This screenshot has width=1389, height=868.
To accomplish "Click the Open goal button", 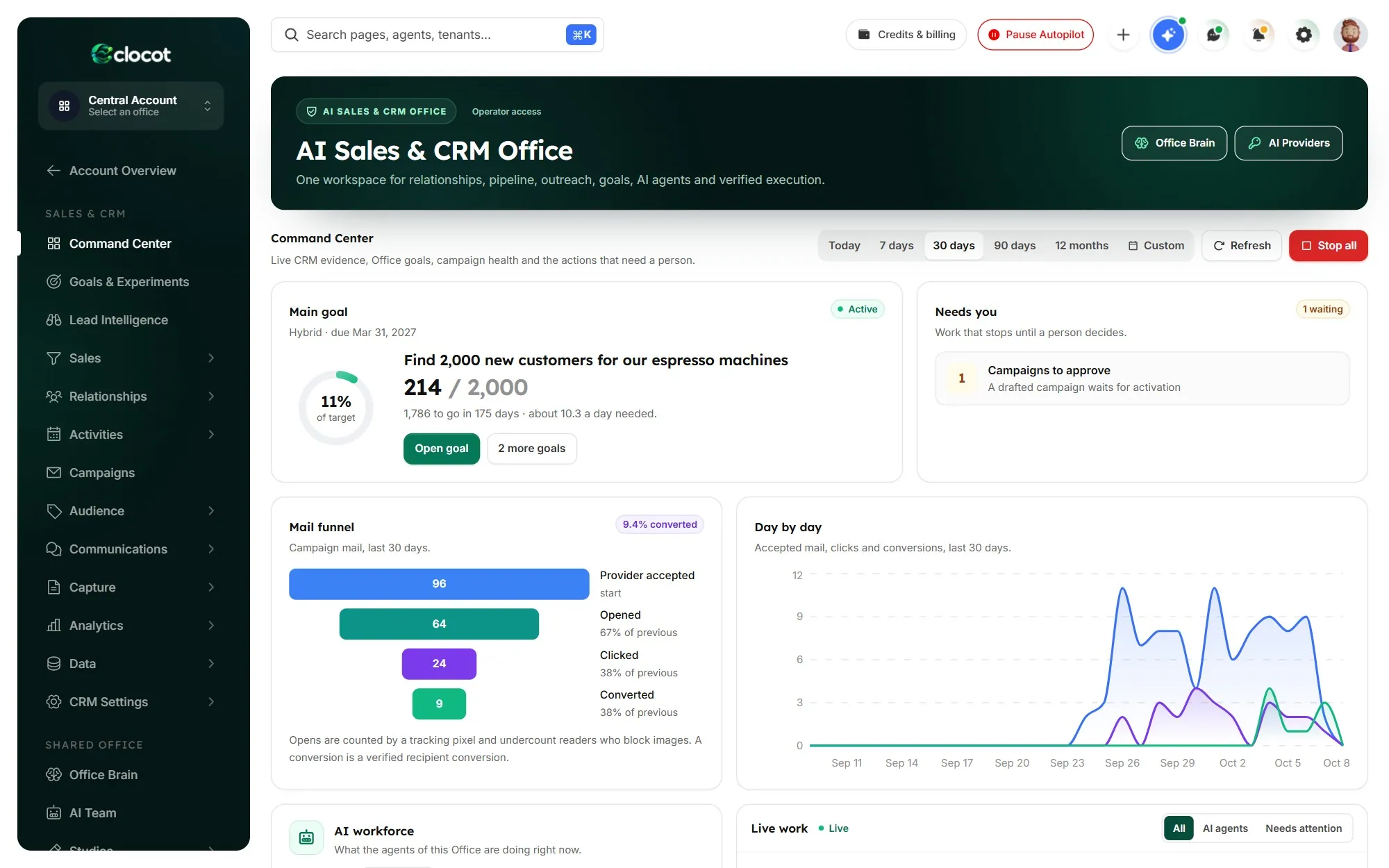I will point(442,449).
